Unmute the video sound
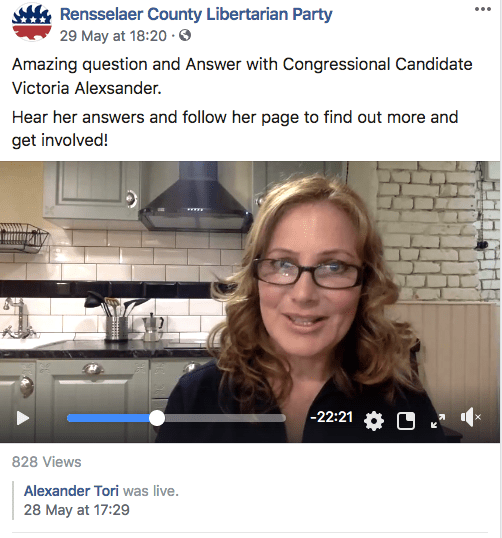The height and width of the screenshot is (538, 502). [470, 418]
